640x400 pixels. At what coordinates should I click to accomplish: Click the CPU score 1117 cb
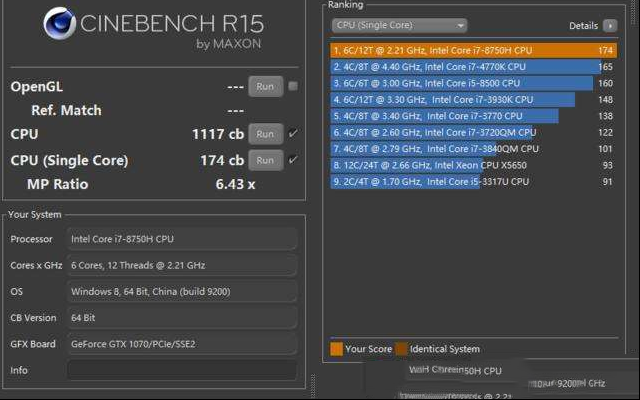(218, 134)
